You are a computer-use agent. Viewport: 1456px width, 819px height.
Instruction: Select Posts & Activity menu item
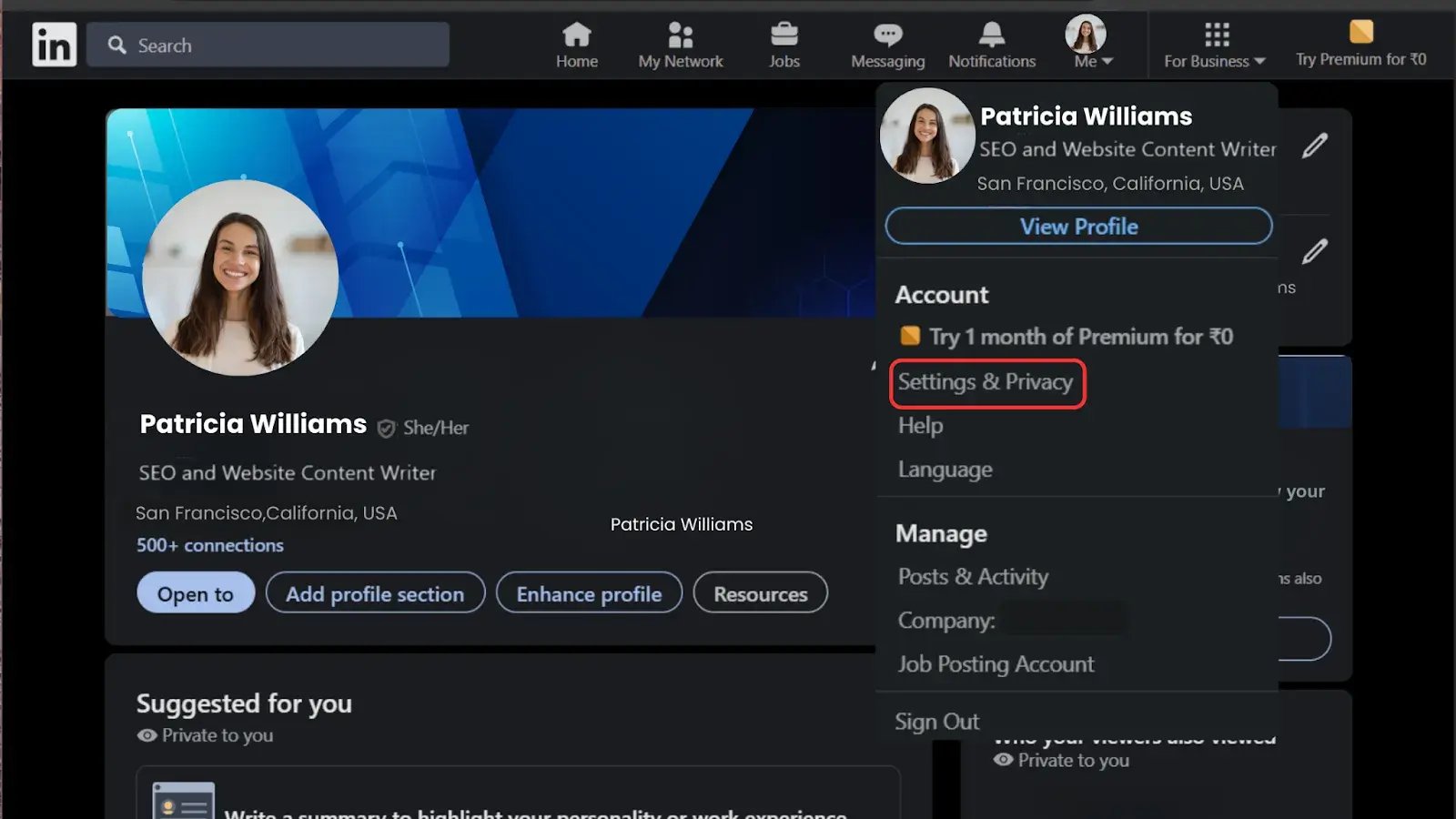click(973, 577)
